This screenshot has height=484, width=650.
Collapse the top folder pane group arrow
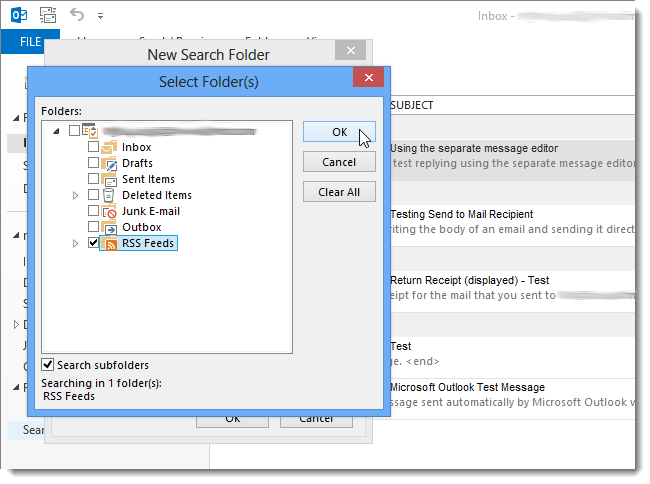click(16, 119)
